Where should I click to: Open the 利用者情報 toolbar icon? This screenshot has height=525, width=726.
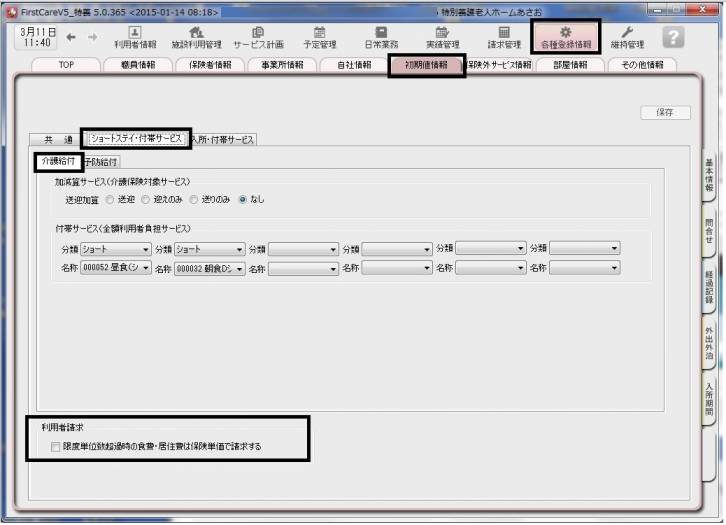click(136, 37)
